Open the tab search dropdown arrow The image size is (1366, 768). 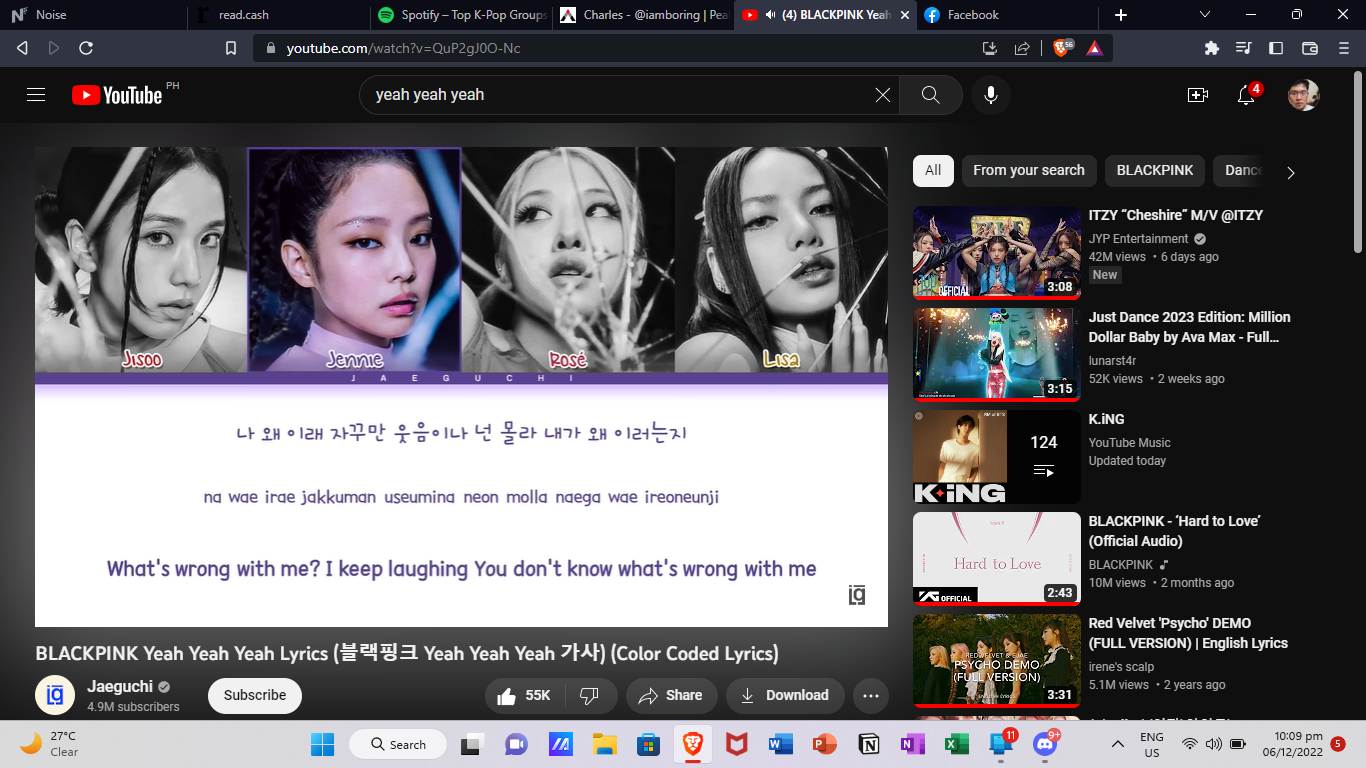point(1205,15)
